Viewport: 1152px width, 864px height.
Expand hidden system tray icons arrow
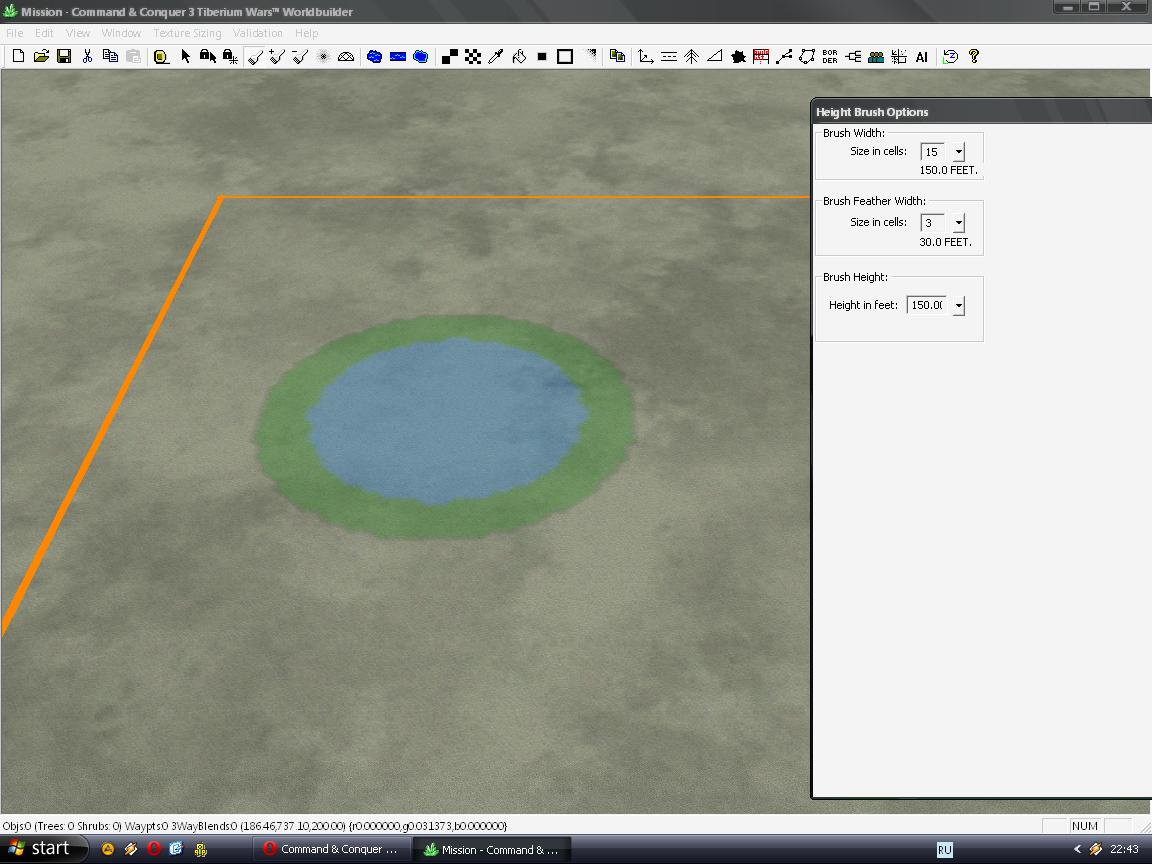[1077, 849]
